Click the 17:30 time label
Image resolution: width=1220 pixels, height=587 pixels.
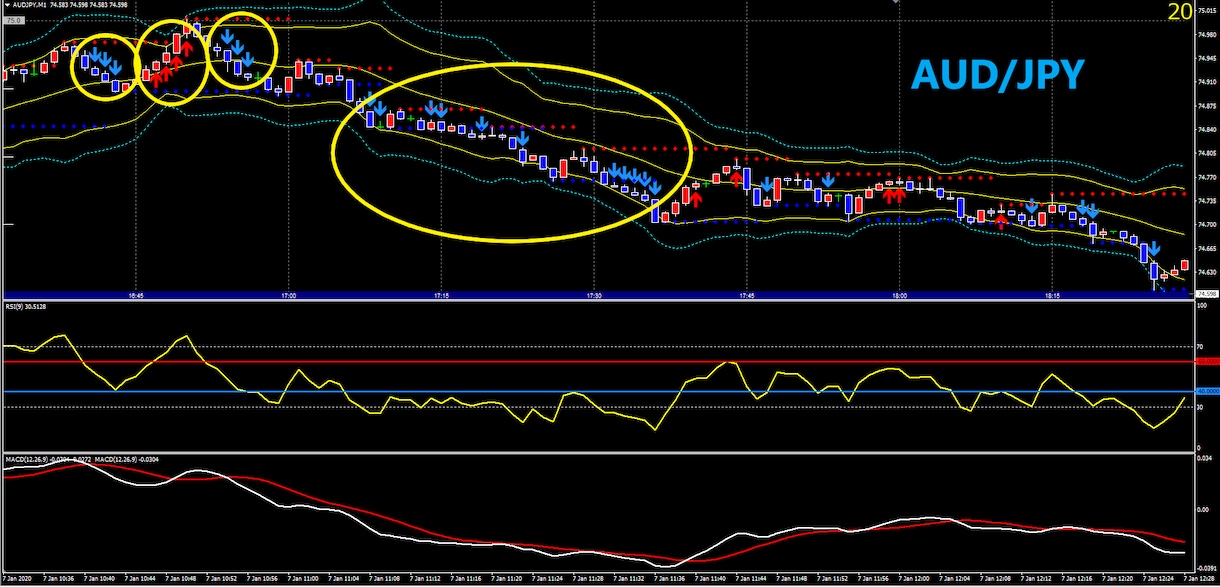[594, 296]
